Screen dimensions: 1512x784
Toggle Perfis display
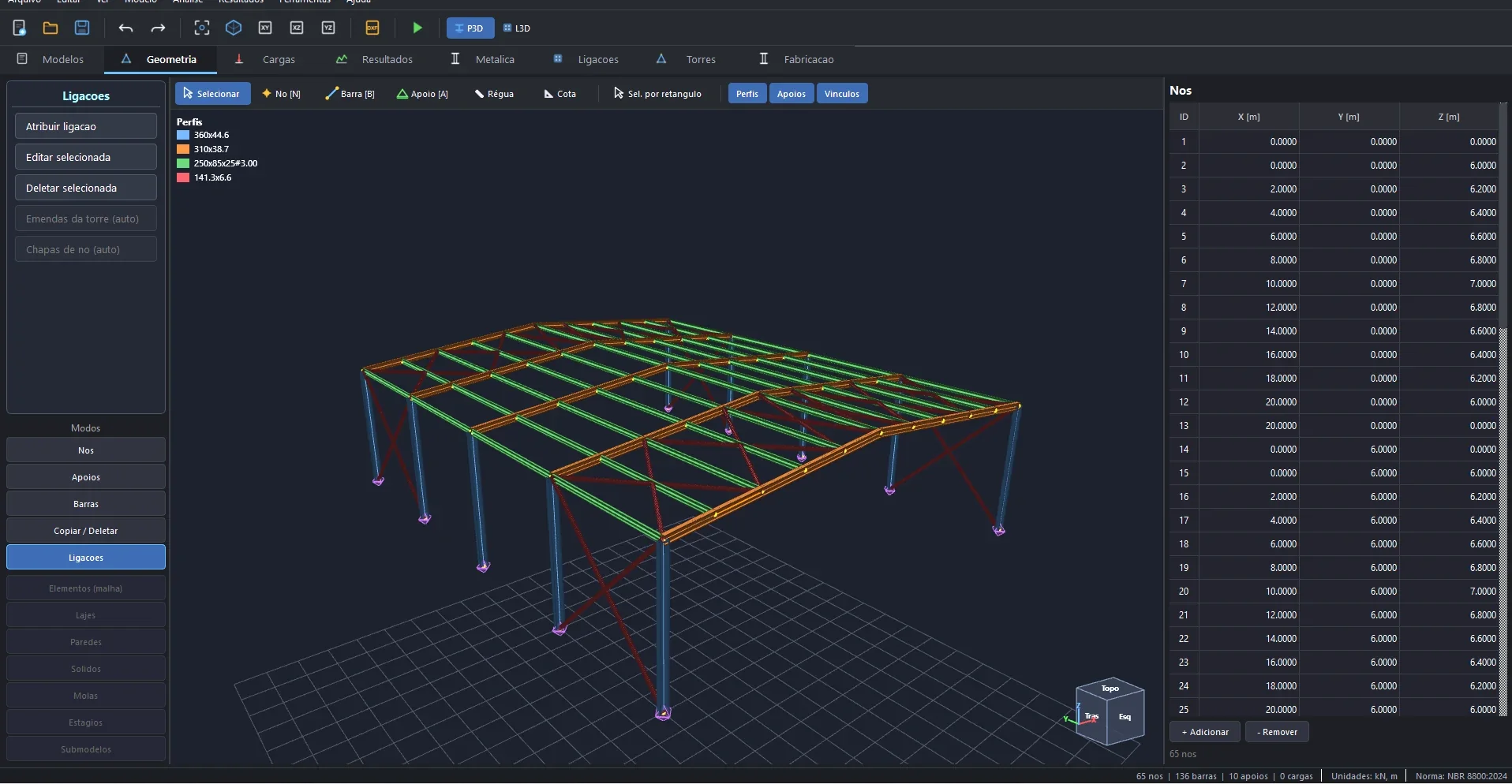tap(747, 94)
